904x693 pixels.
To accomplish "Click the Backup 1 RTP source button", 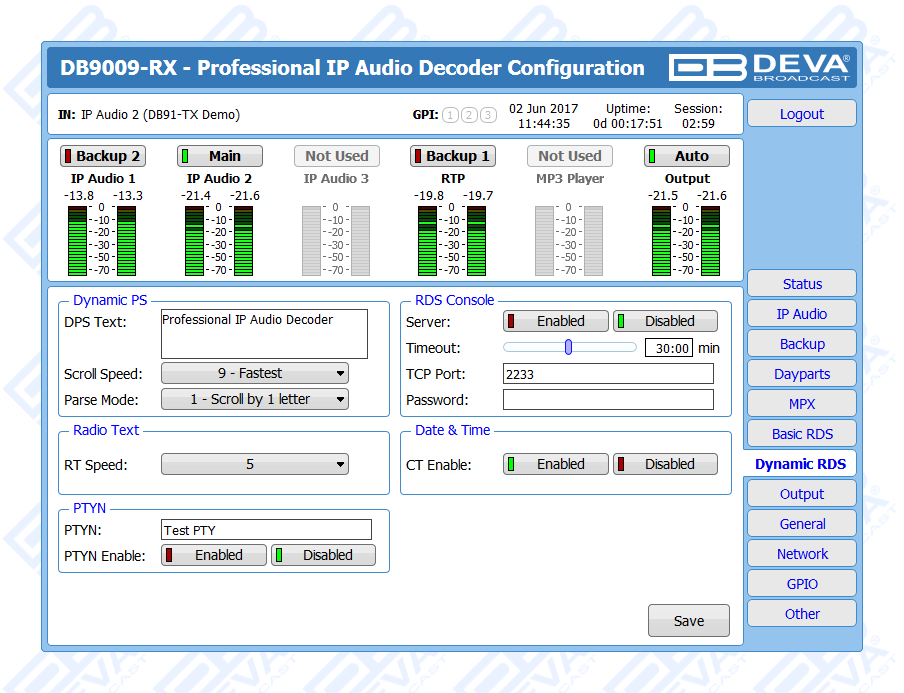I will (x=453, y=156).
